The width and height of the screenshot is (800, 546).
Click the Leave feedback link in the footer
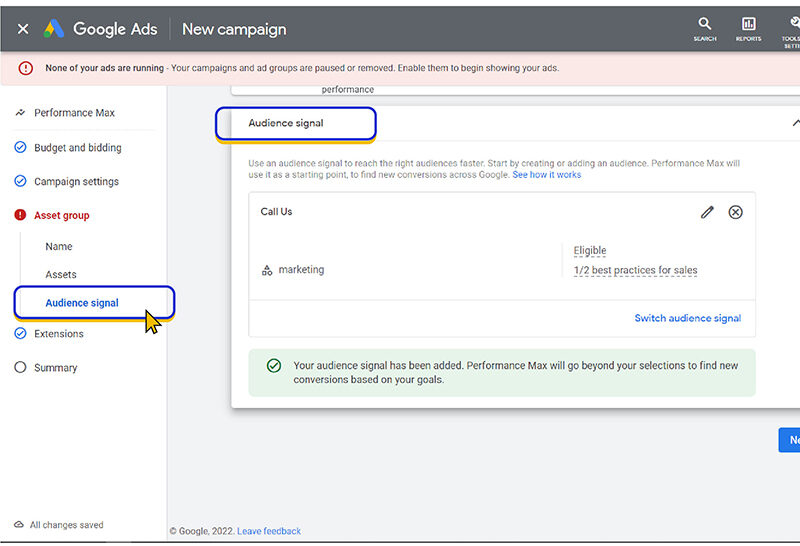[x=269, y=531]
